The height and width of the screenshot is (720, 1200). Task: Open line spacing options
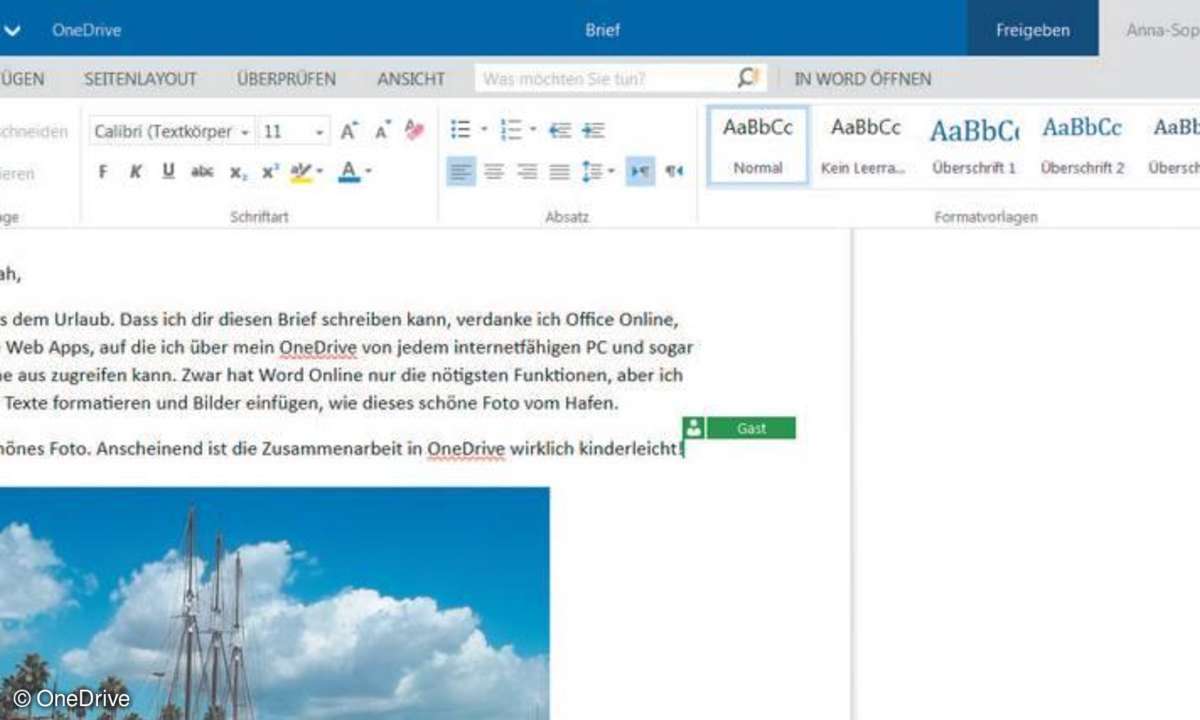(x=592, y=172)
